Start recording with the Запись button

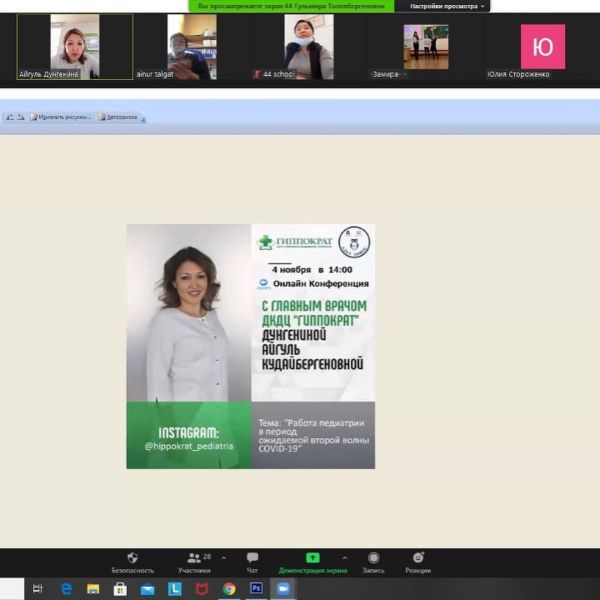[373, 562]
